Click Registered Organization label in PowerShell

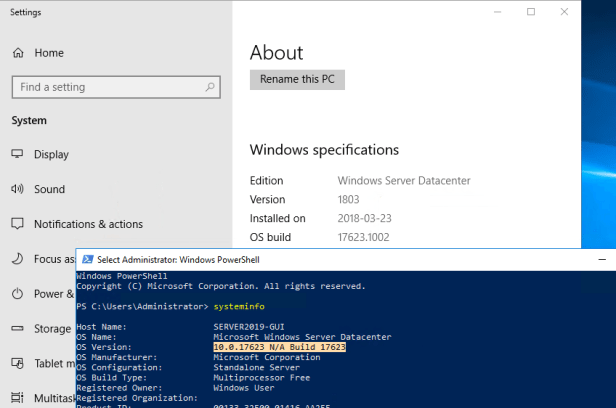click(137, 398)
